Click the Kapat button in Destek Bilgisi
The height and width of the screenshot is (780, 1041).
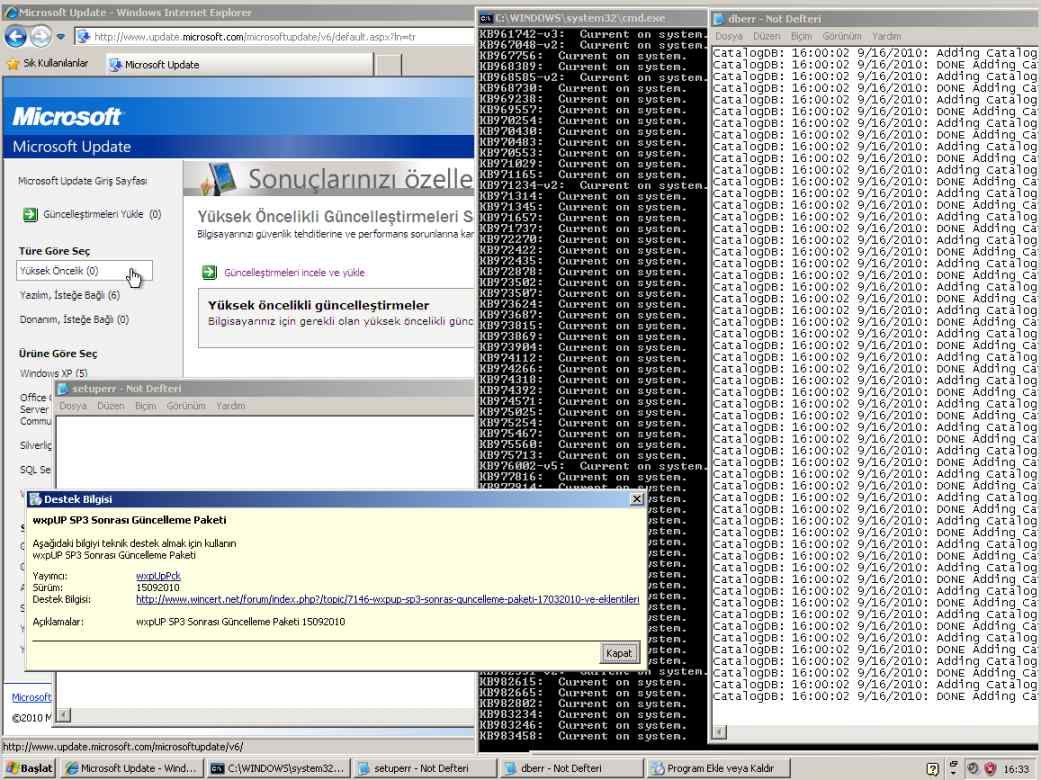point(619,653)
